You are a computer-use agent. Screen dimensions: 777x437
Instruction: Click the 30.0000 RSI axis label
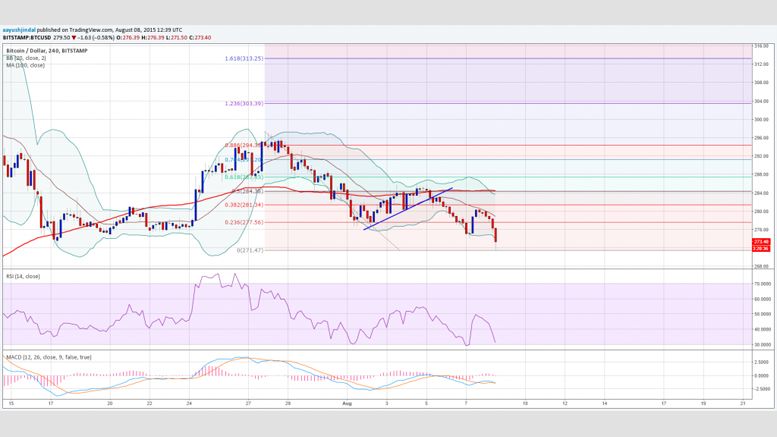(x=762, y=344)
